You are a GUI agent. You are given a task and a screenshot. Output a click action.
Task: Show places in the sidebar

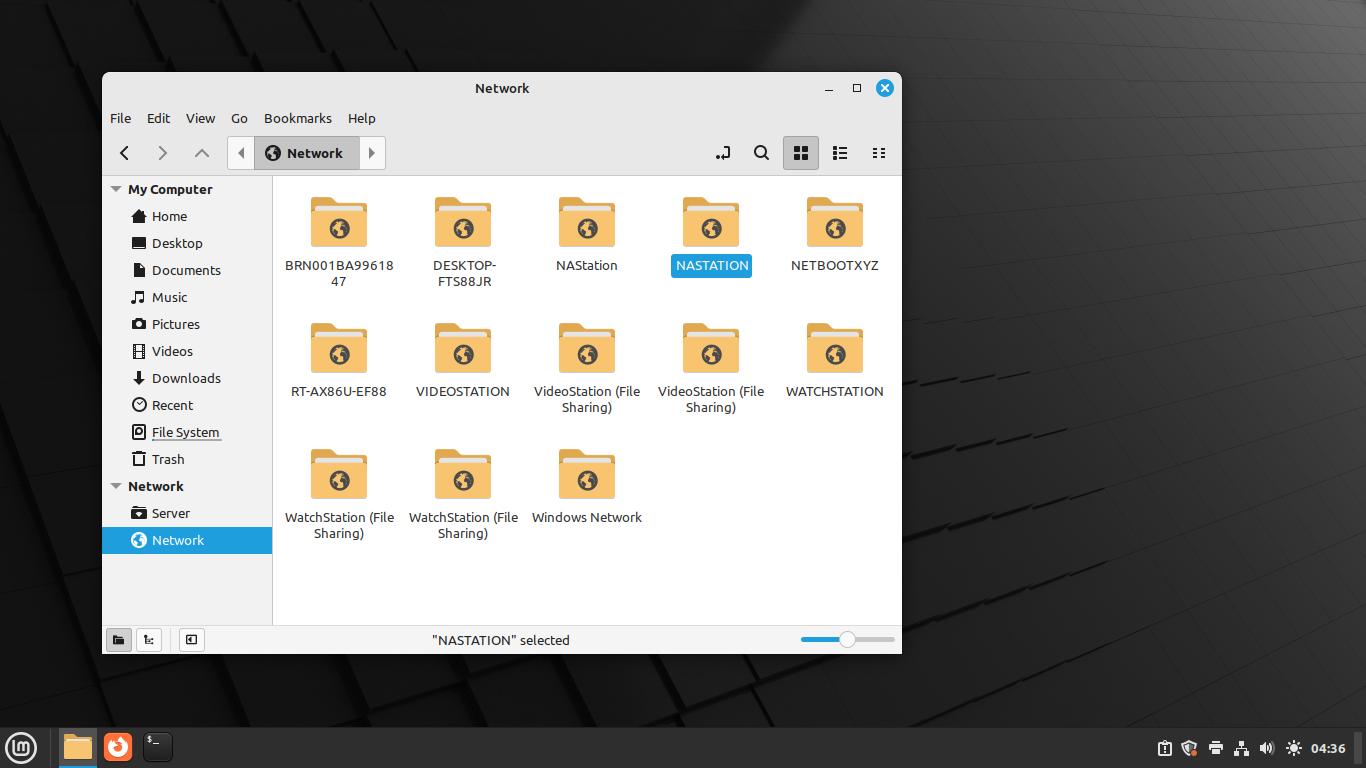118,640
